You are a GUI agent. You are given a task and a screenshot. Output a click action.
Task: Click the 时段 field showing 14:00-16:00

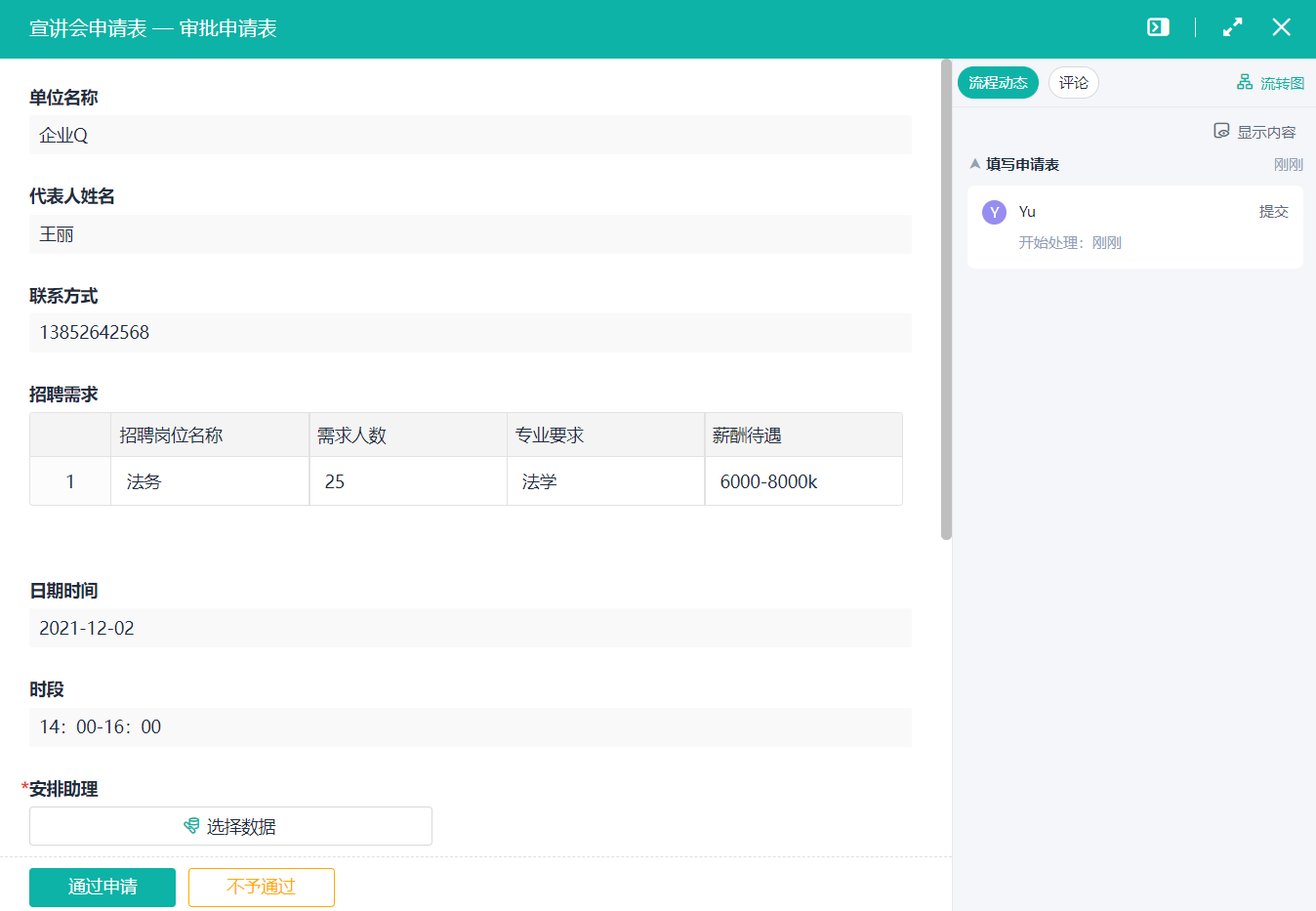pyautogui.click(x=470, y=727)
